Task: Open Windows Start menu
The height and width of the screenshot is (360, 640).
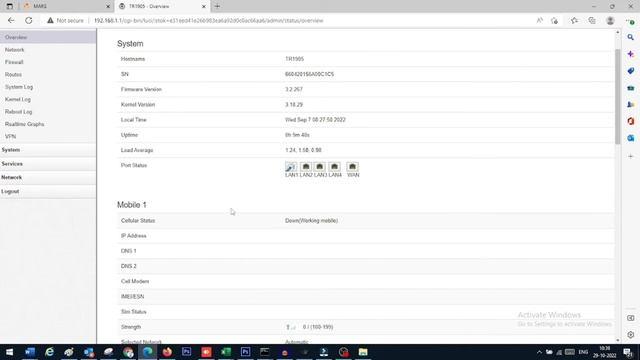Action: pyautogui.click(x=9, y=352)
